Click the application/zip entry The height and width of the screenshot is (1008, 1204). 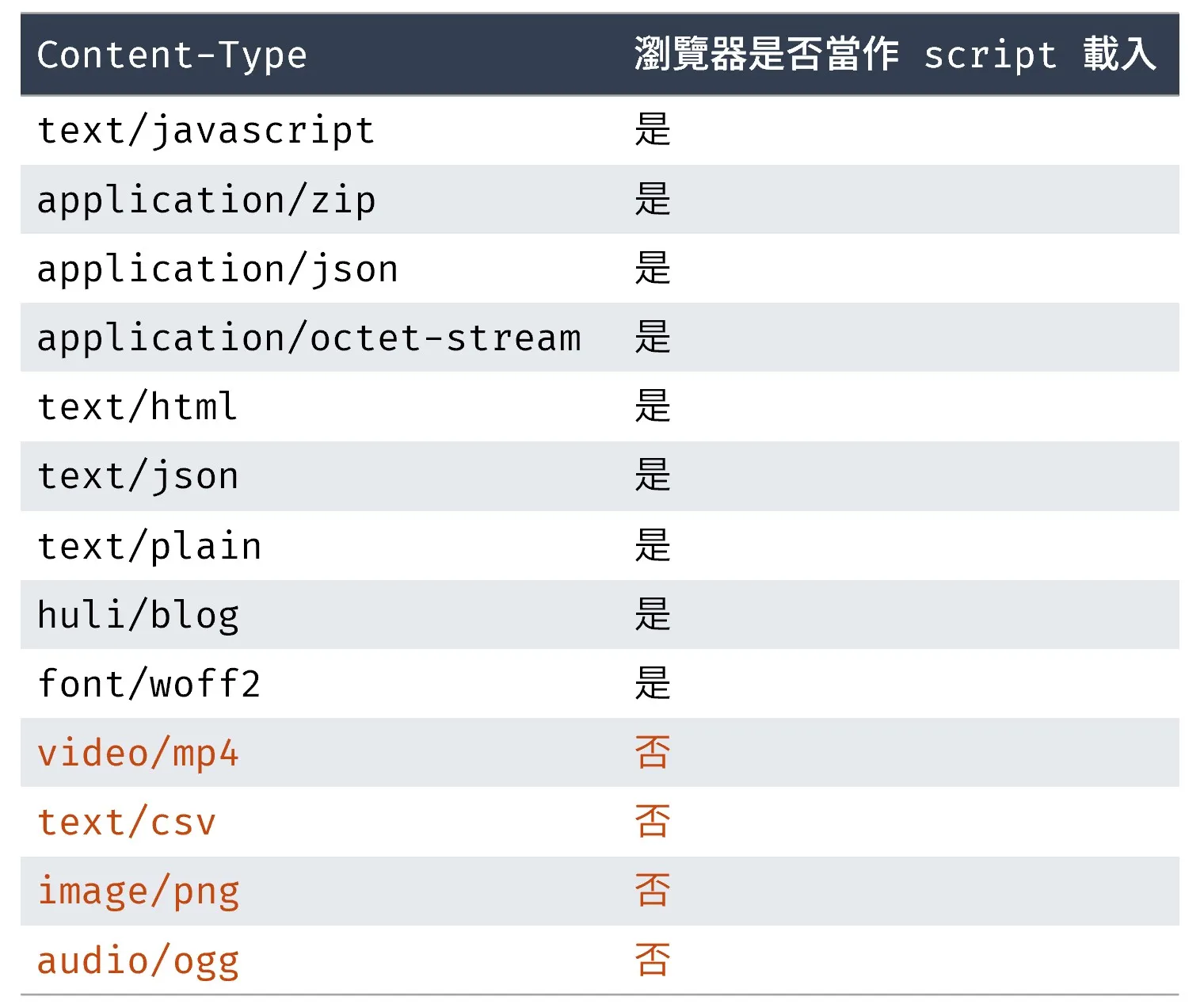[206, 200]
